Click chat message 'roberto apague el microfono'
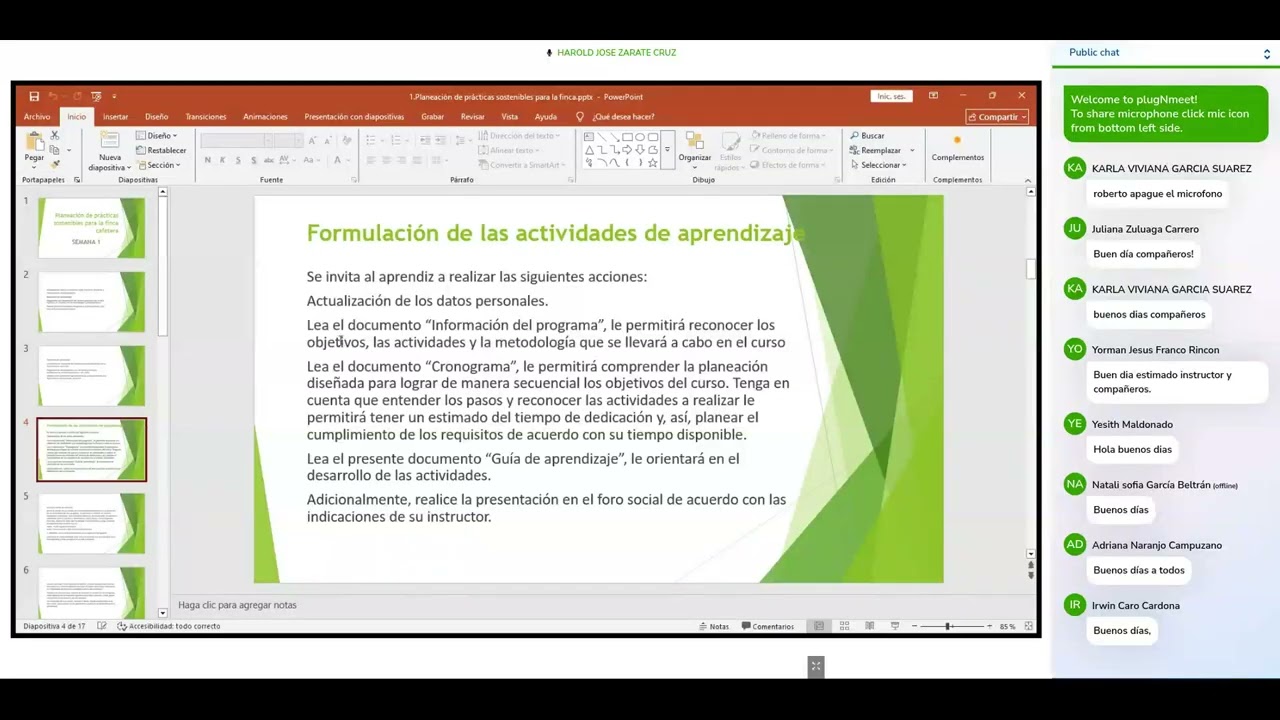Image resolution: width=1280 pixels, height=720 pixels. [1157, 194]
